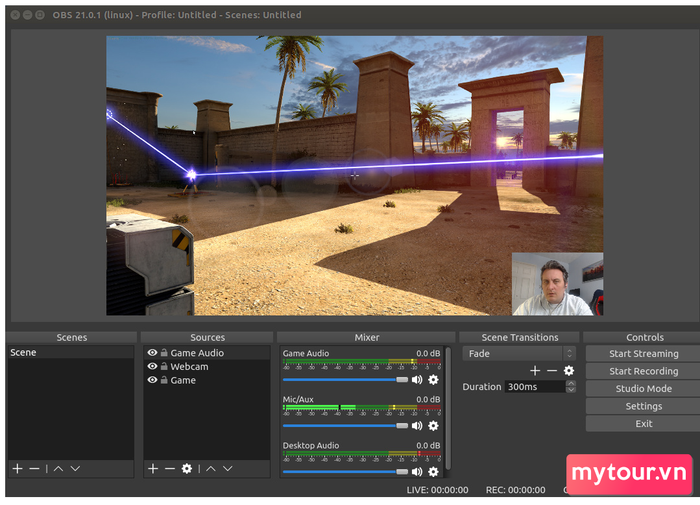
Task: Mute the Desktop Audio channel speaker
Action: (417, 472)
